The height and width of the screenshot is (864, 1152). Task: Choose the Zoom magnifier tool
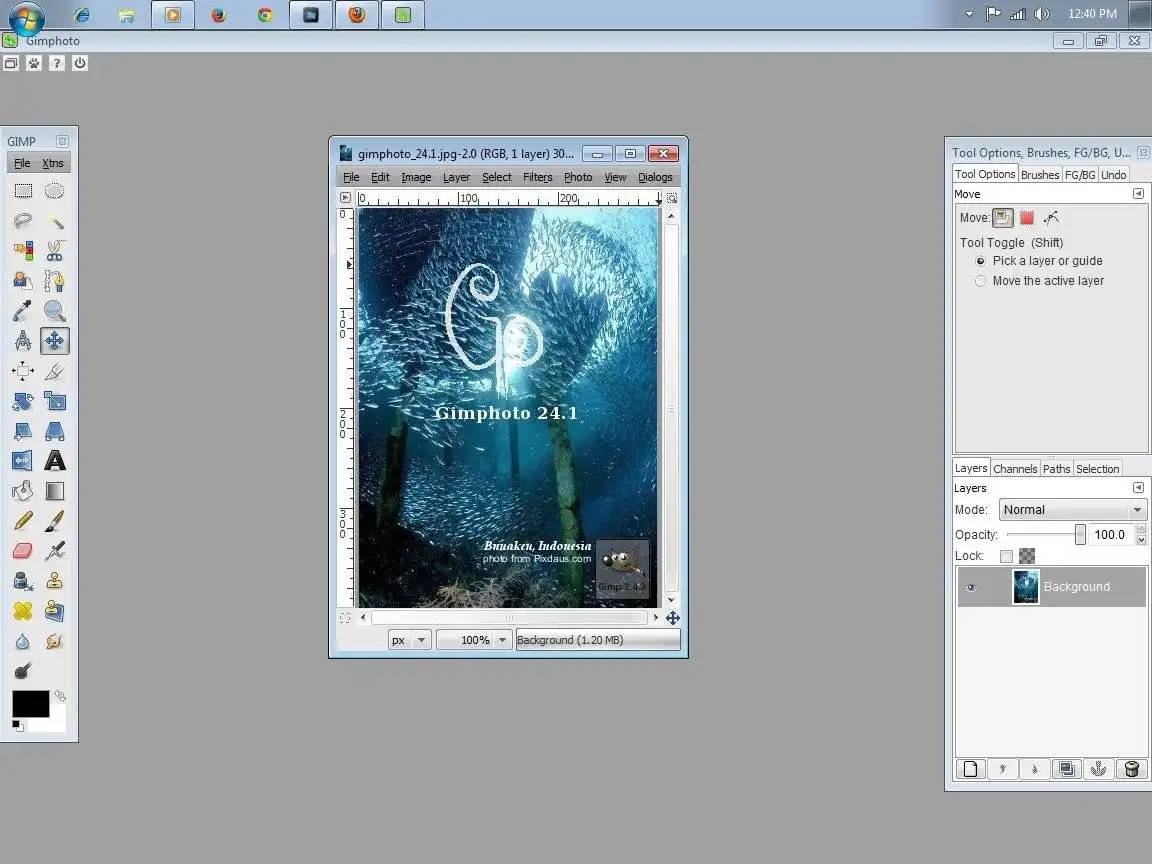(x=55, y=311)
